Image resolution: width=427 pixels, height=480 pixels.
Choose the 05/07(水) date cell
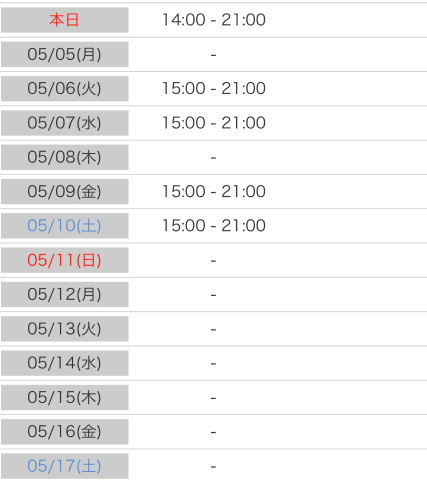pos(65,123)
